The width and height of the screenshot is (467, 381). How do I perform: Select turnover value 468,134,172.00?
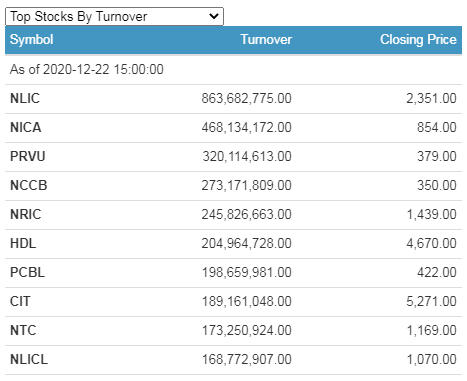click(247, 127)
